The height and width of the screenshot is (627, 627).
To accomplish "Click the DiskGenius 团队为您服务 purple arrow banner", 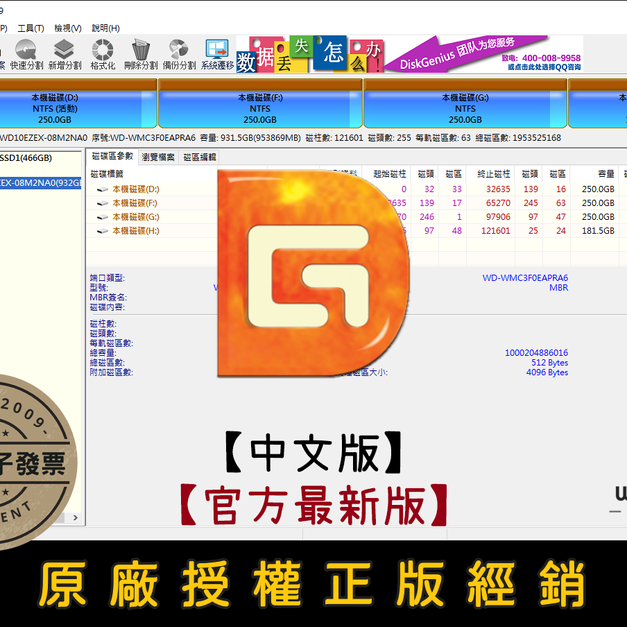I will point(460,55).
